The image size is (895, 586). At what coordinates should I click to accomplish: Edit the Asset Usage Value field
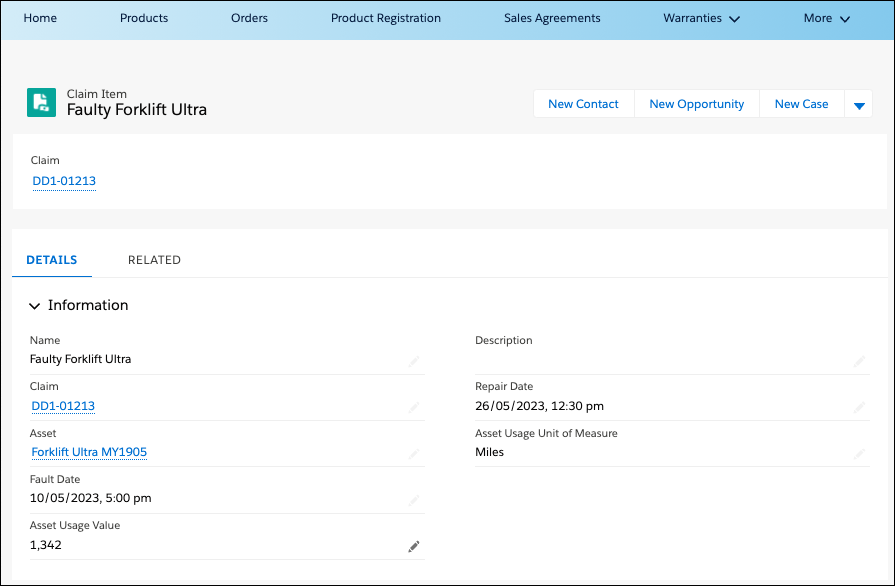(x=414, y=546)
